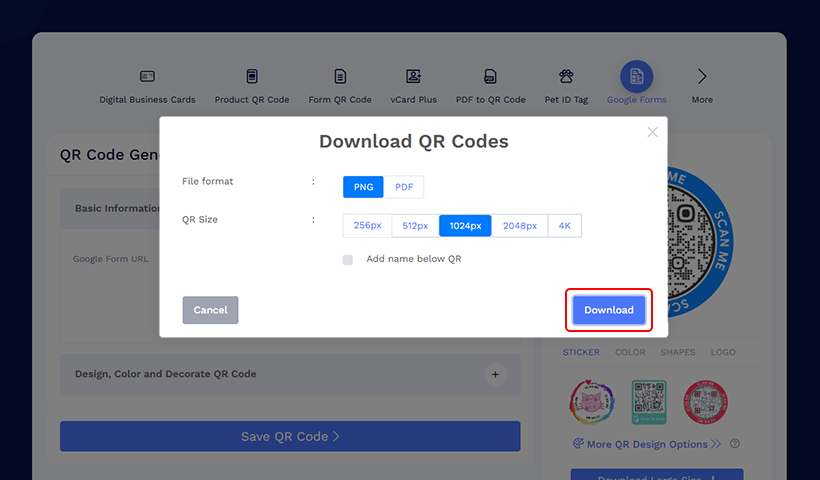Image resolution: width=820 pixels, height=480 pixels.
Task: Open PDF to QR Code option
Action: (490, 86)
